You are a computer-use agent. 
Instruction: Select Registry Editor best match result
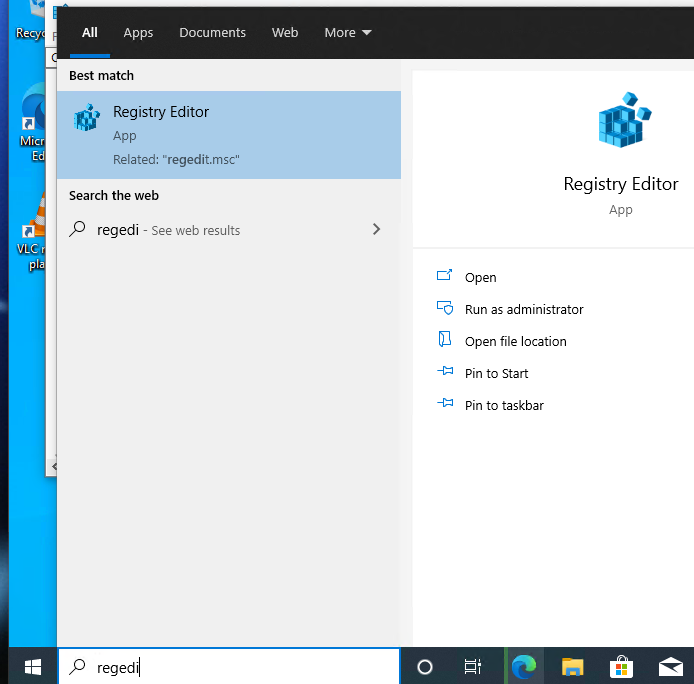[229, 135]
